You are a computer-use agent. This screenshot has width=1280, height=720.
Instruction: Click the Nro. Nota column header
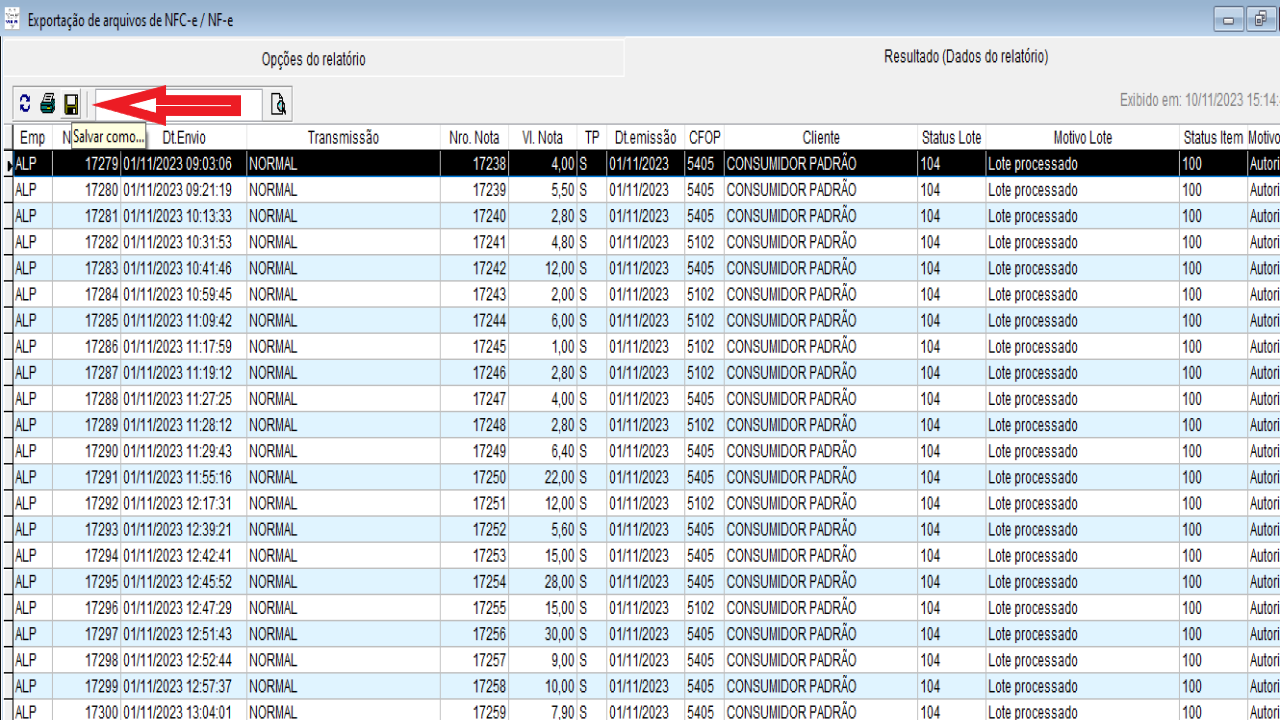click(474, 138)
